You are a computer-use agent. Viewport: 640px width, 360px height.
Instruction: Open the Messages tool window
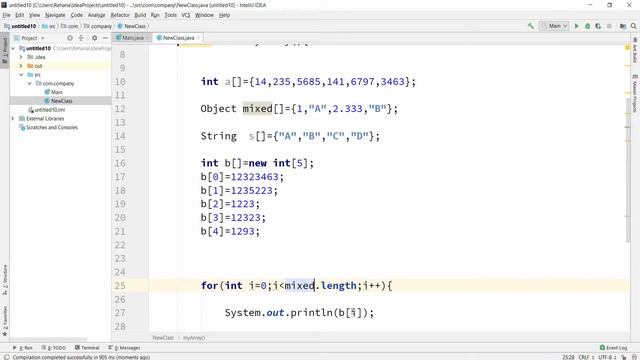(124, 348)
